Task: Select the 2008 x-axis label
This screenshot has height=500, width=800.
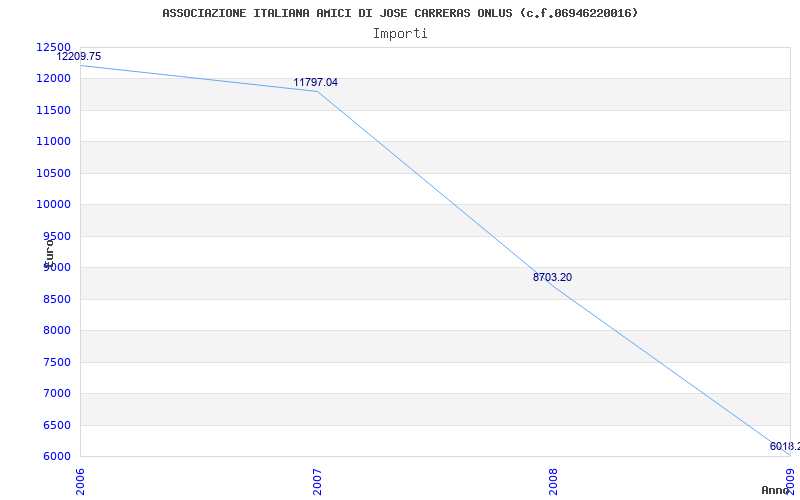Action: pyautogui.click(x=554, y=482)
